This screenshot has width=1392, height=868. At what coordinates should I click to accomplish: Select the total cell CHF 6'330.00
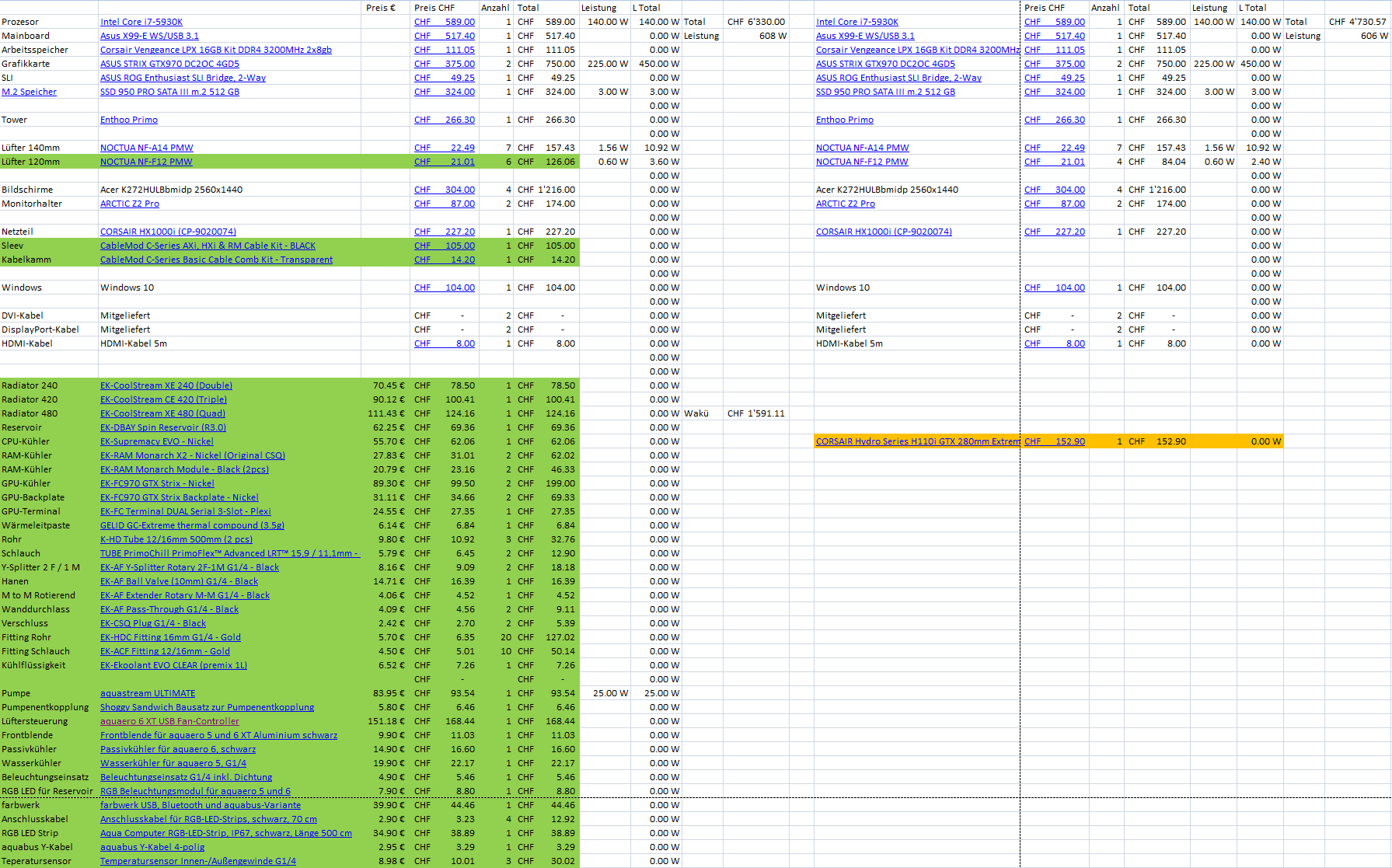click(756, 22)
